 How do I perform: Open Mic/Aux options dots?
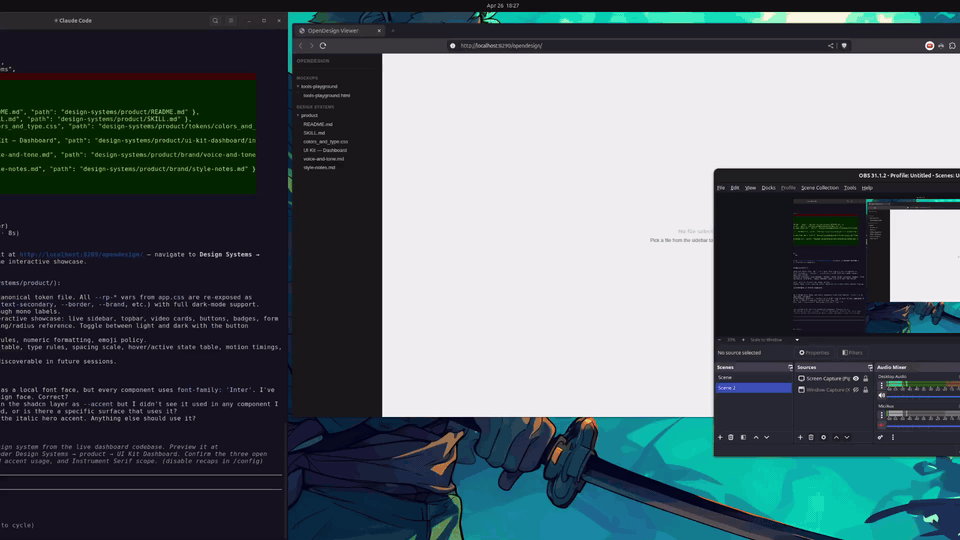[x=882, y=415]
